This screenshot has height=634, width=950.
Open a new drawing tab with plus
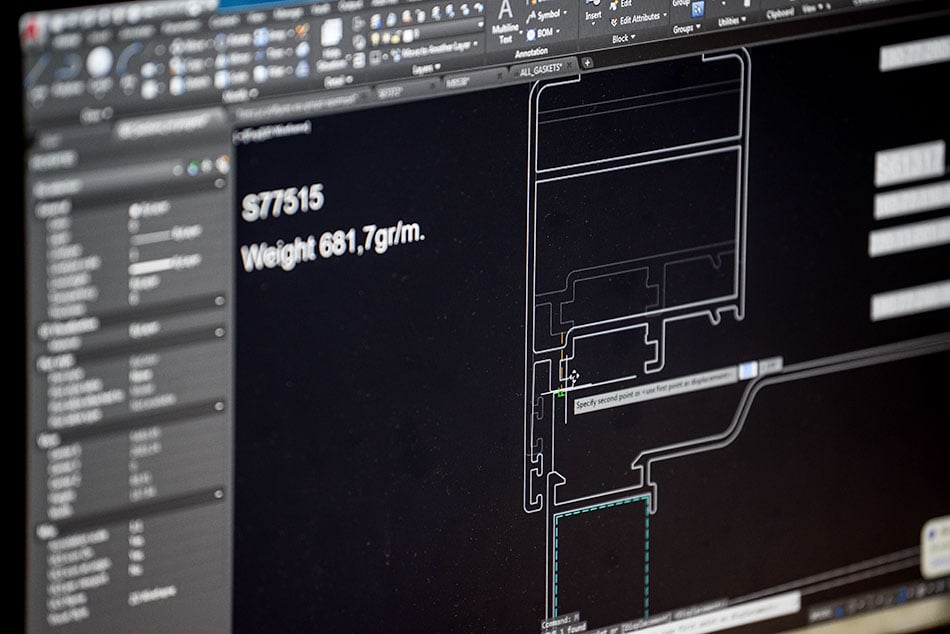click(586, 62)
